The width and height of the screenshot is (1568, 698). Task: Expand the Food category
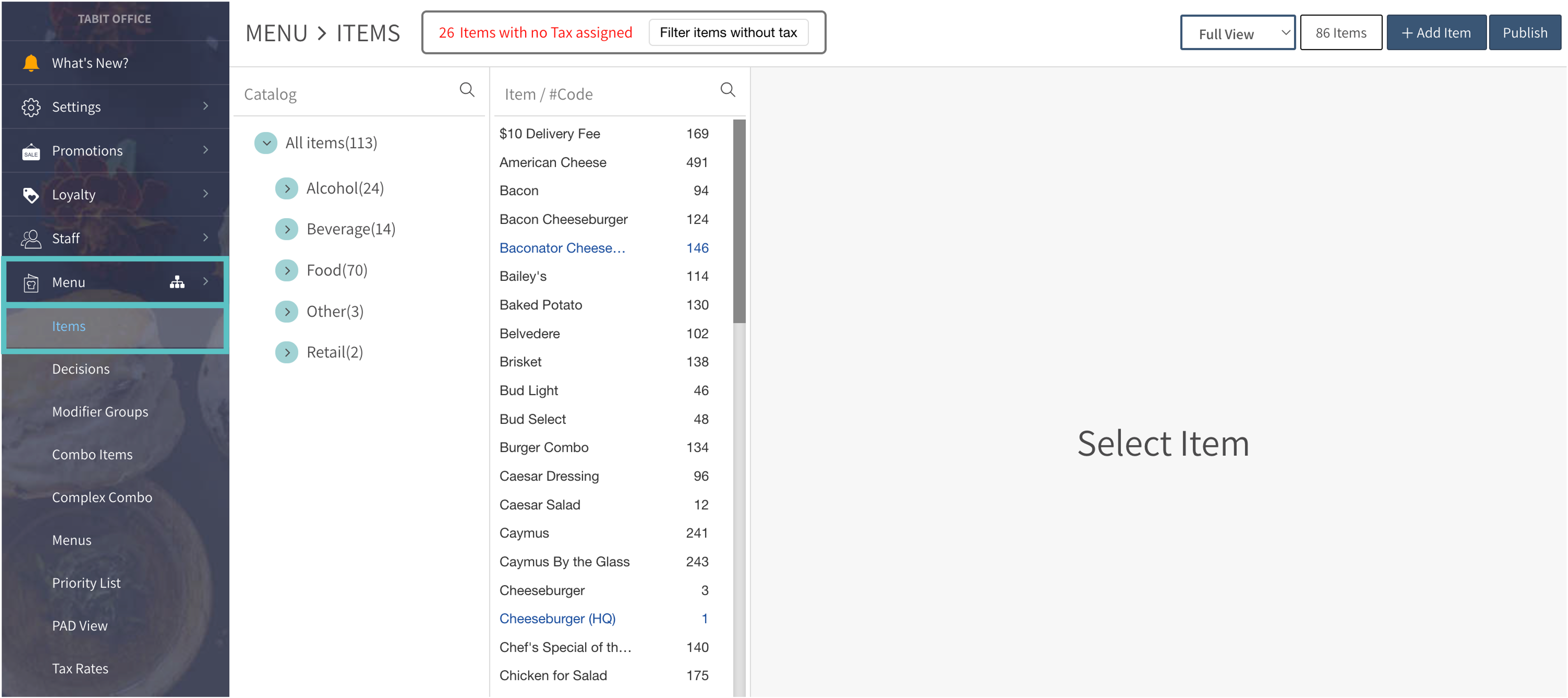tap(287, 270)
